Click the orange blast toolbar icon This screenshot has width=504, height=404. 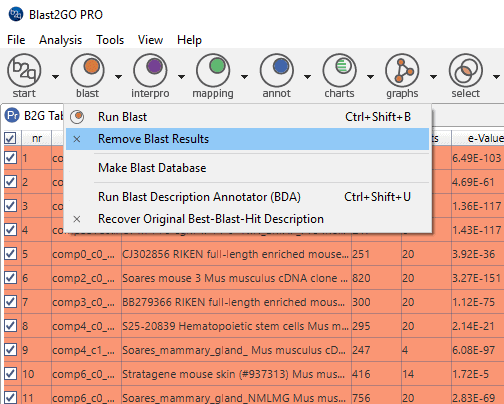click(x=87, y=71)
